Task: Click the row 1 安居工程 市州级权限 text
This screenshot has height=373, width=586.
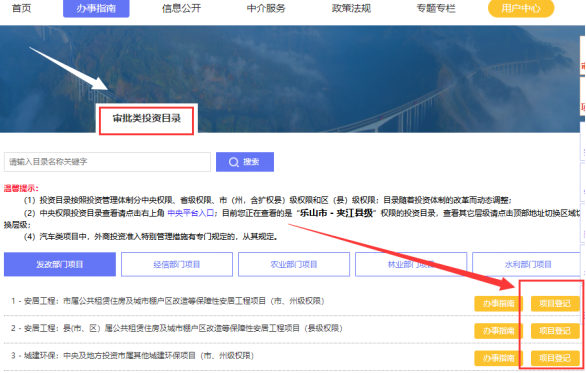Action: (168, 301)
